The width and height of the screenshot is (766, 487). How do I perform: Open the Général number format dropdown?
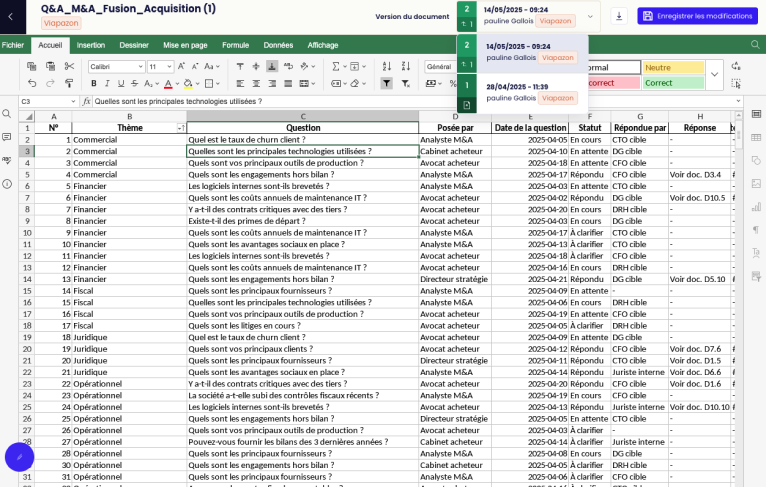point(441,66)
